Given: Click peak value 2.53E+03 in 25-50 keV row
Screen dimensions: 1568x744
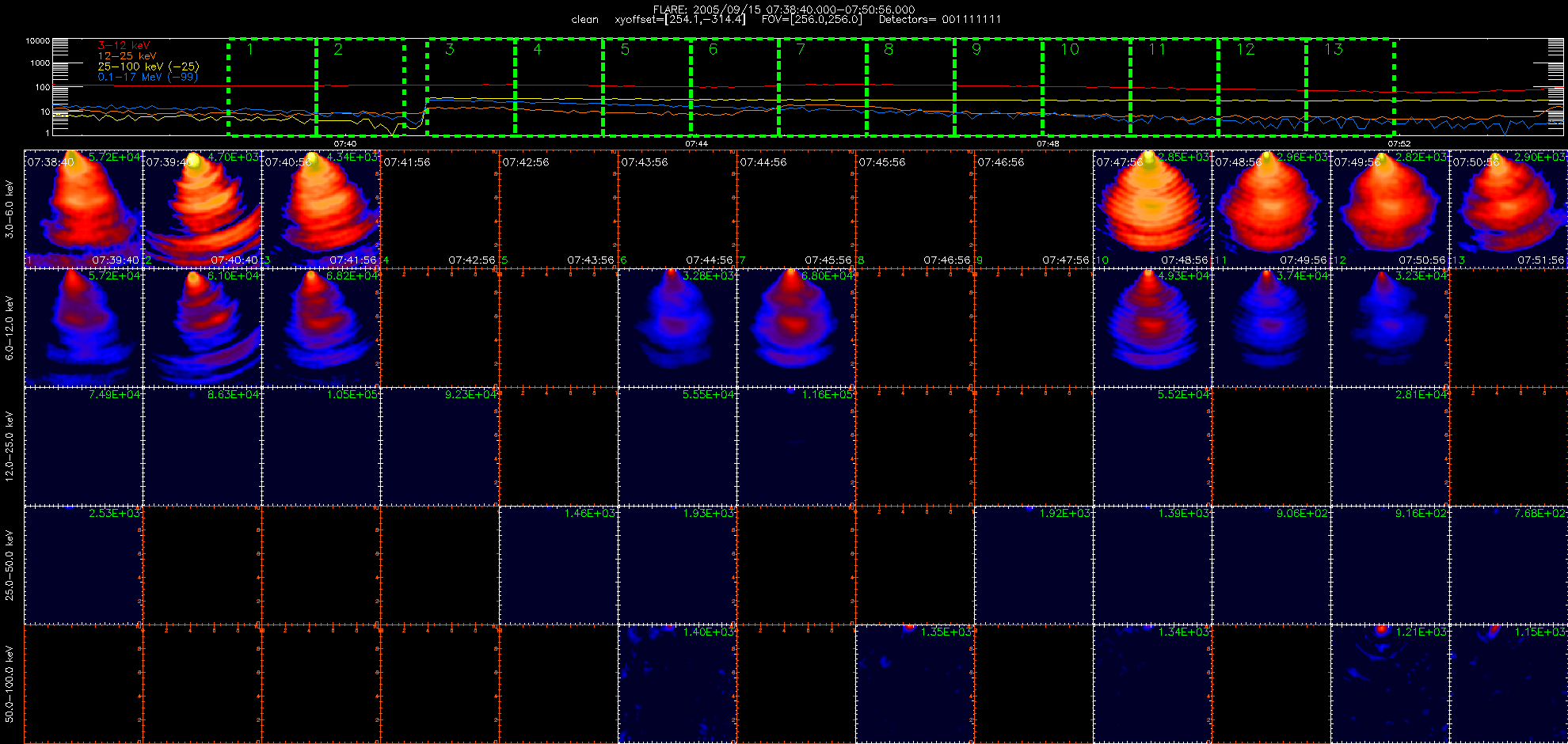Looking at the screenshot, I should (x=115, y=514).
